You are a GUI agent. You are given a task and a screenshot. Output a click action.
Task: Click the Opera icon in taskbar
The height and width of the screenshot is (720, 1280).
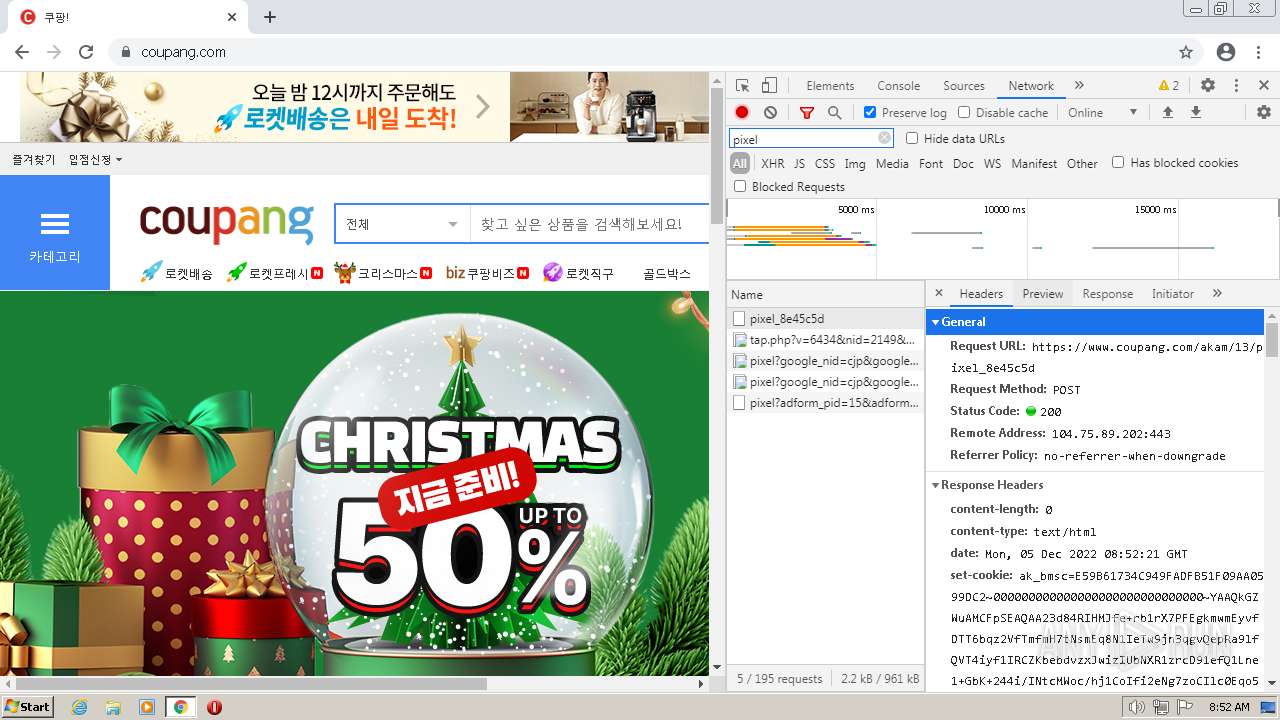pyautogui.click(x=214, y=707)
